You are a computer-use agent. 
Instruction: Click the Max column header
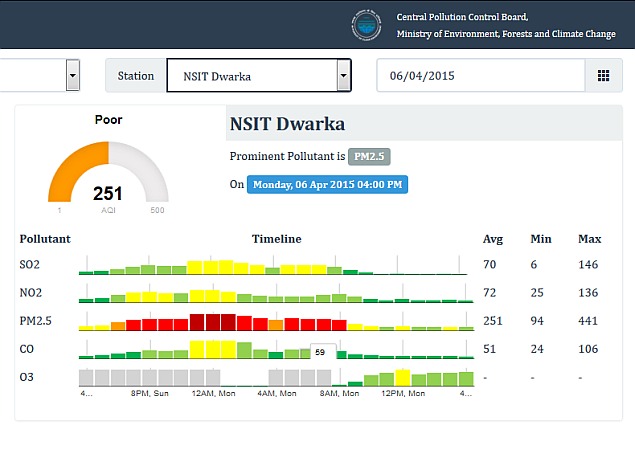click(590, 239)
